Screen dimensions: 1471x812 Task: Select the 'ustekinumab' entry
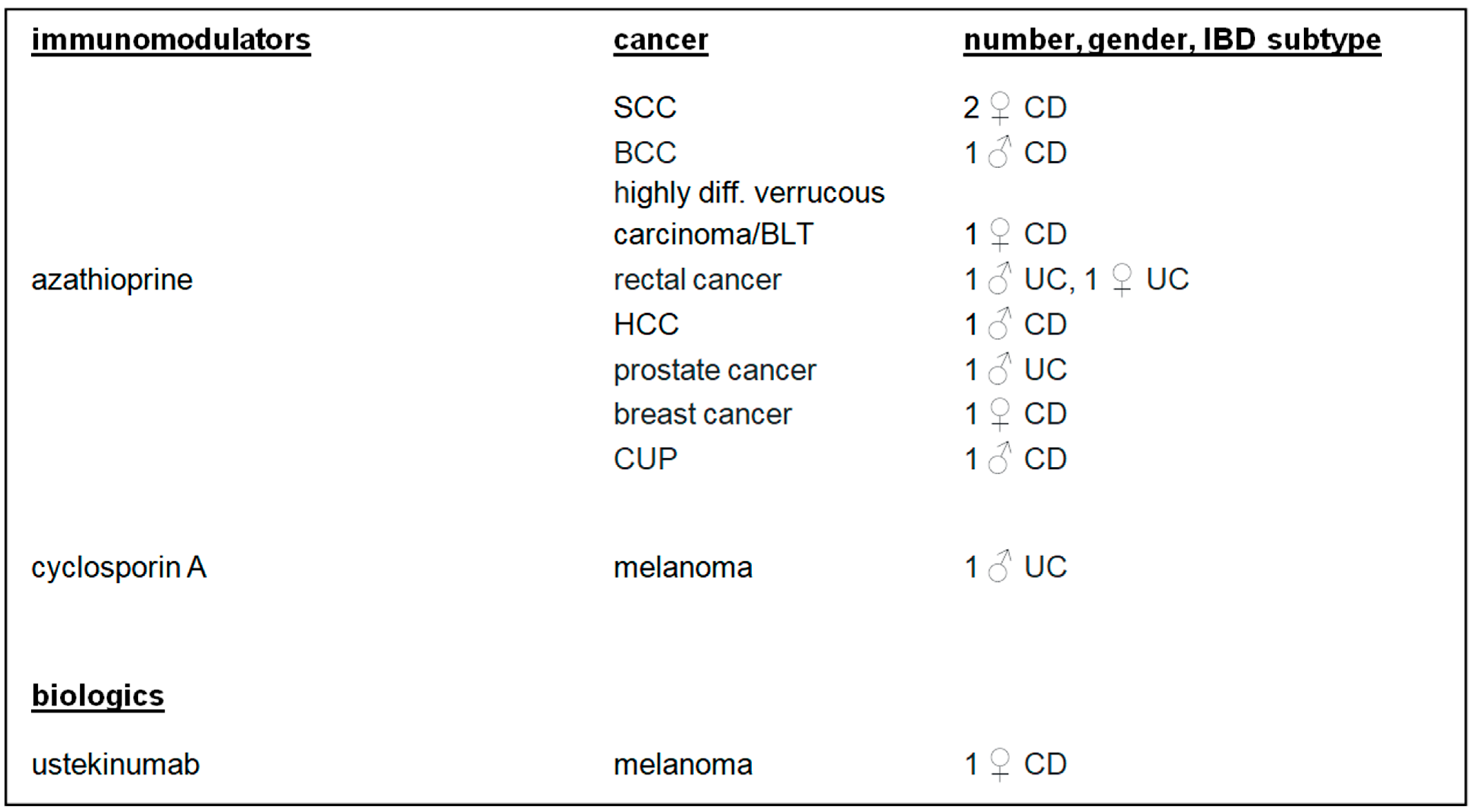click(115, 765)
